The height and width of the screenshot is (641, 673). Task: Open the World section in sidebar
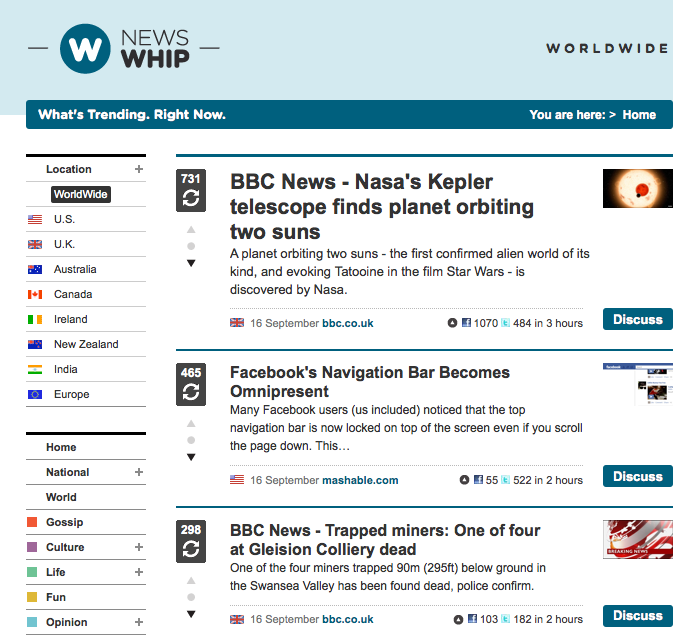tap(61, 497)
